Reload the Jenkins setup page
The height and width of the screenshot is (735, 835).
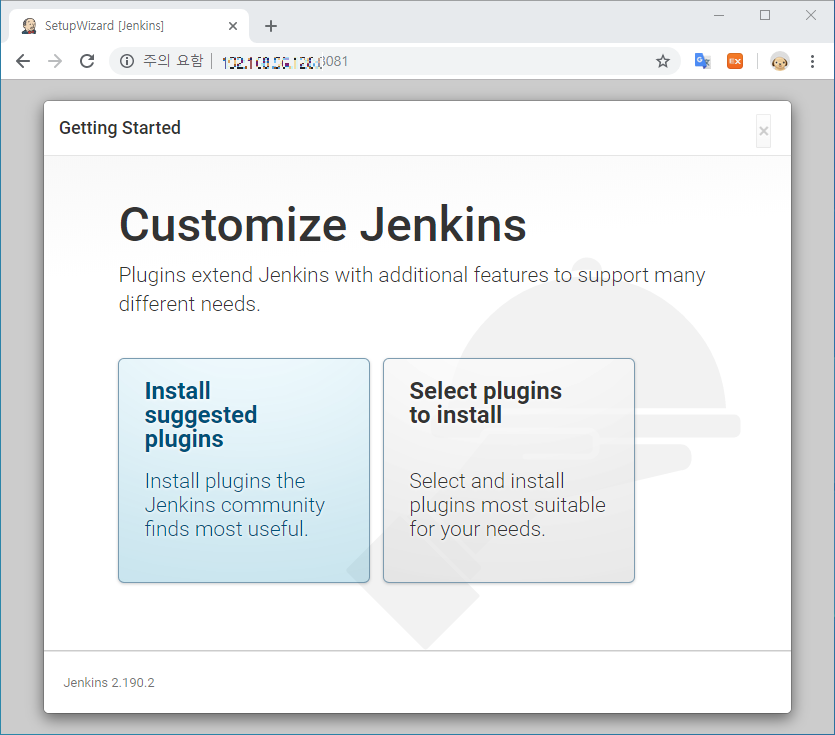pos(87,61)
